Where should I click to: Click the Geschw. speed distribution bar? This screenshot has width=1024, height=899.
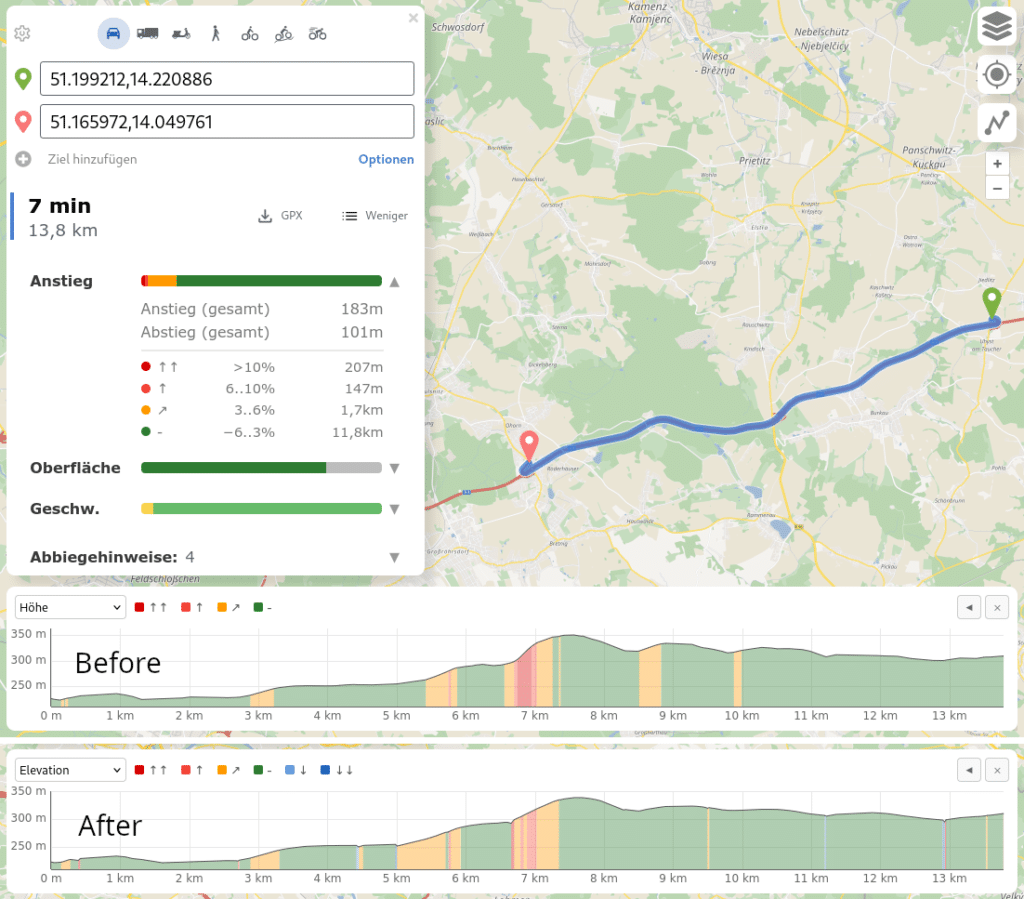261,508
